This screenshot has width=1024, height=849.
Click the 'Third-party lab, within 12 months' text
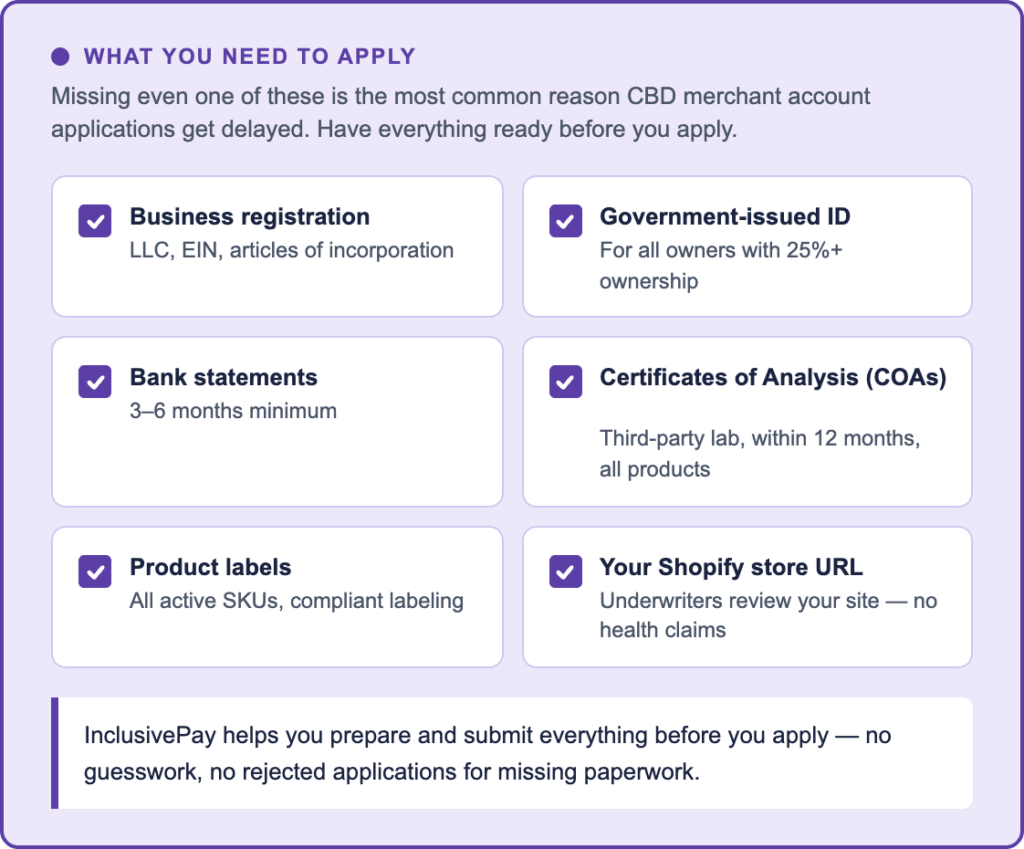pos(759,439)
